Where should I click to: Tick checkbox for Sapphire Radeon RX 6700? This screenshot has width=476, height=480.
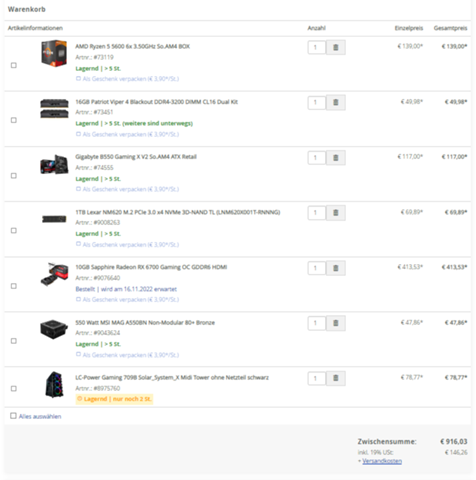(x=14, y=286)
